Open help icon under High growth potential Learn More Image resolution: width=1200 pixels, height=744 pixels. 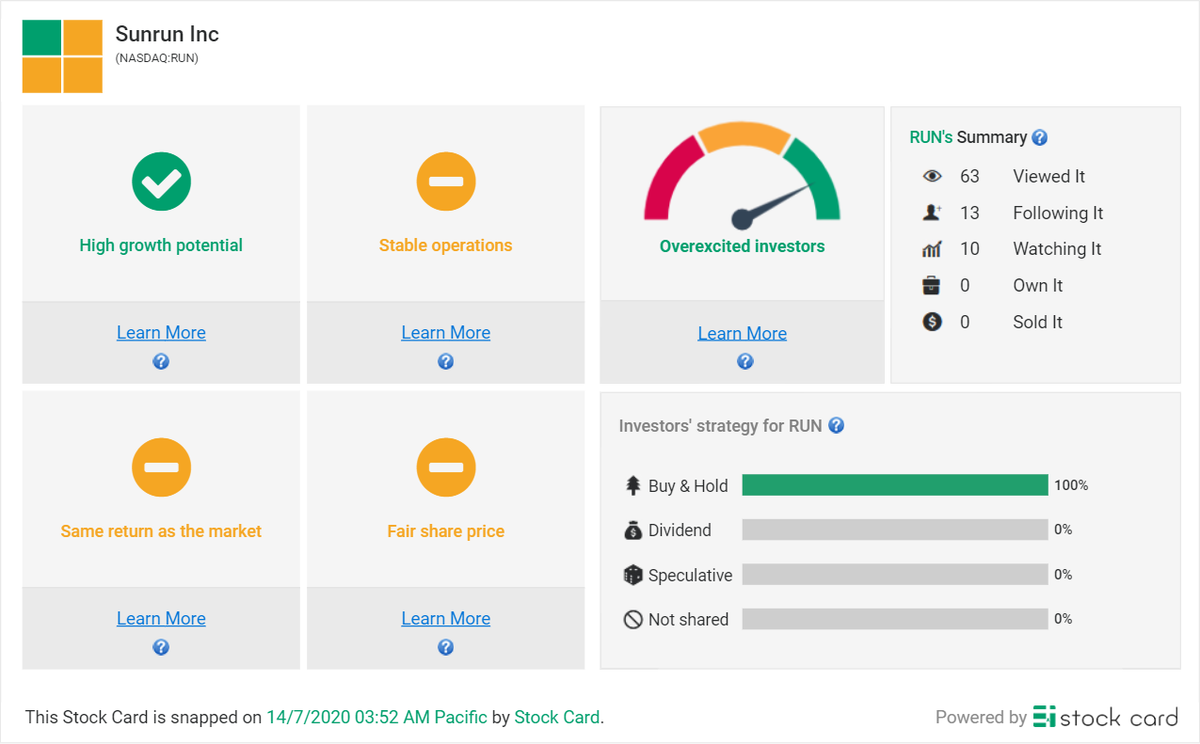point(161,362)
